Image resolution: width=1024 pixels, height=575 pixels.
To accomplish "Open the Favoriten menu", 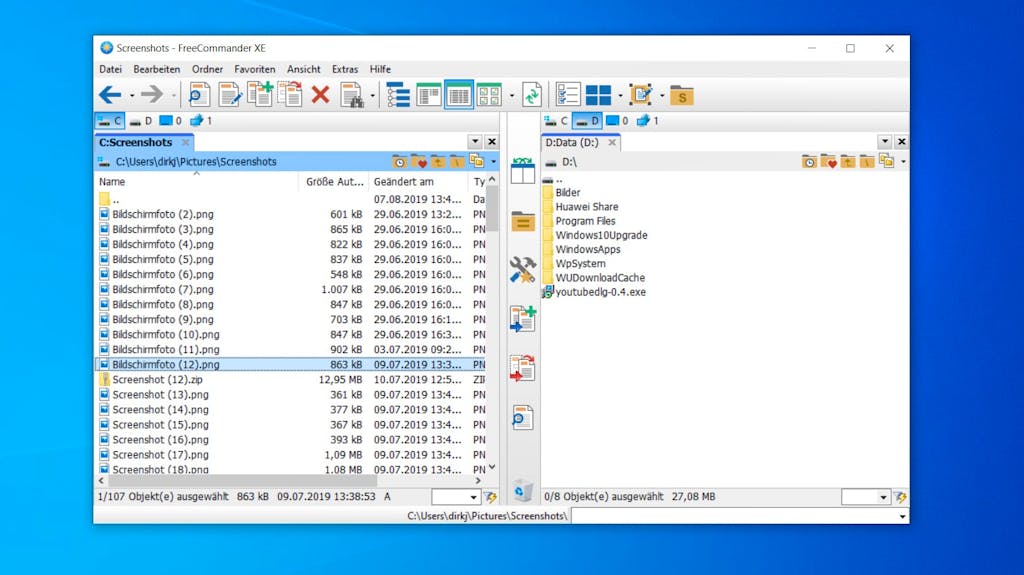I will (255, 69).
